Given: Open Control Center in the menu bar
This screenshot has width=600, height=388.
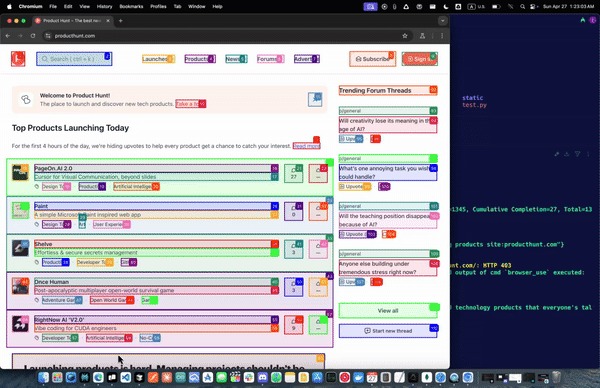Looking at the screenshot, I should tap(533, 7).
